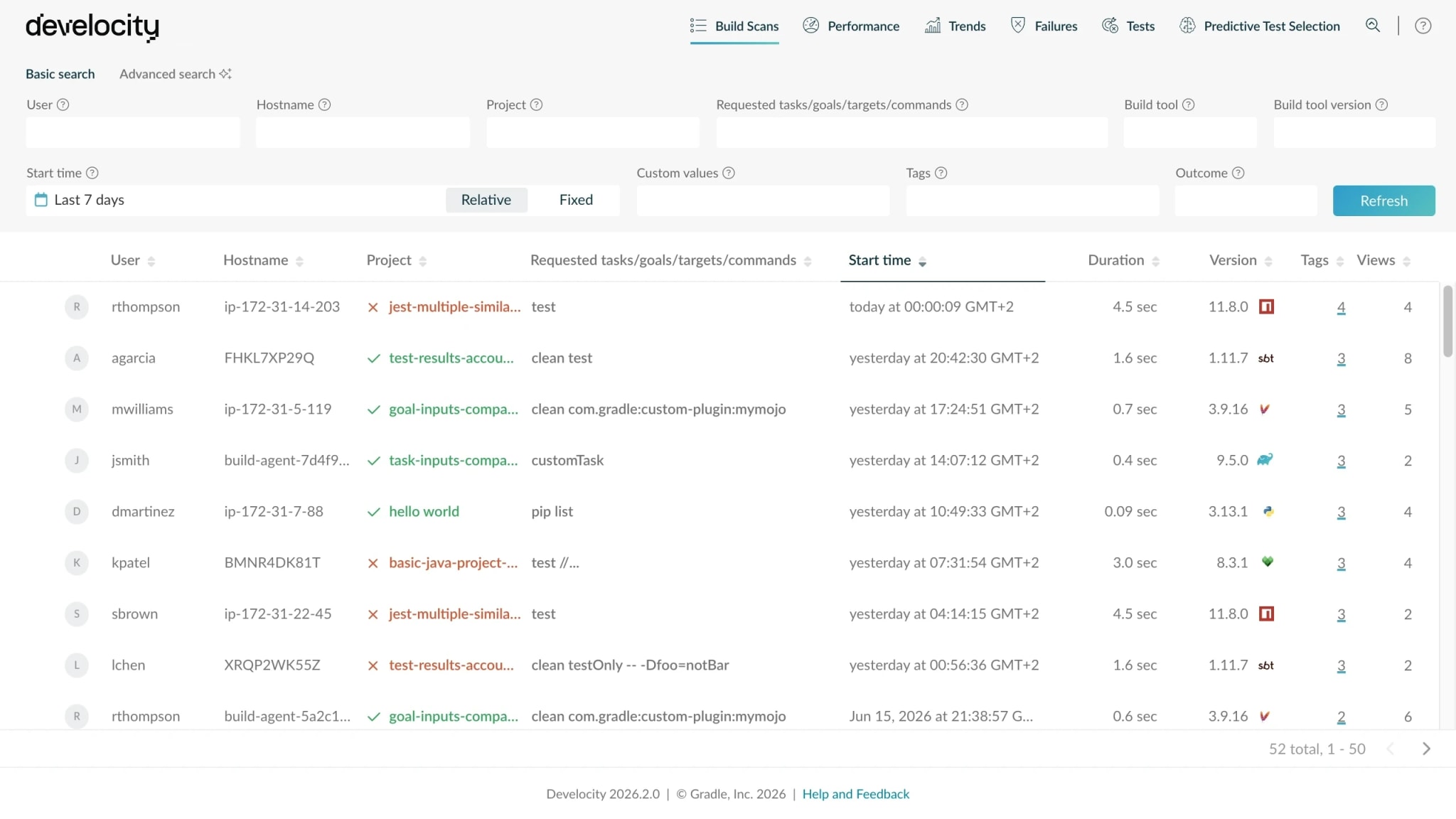The height and width of the screenshot is (819, 1456).
Task: Switch to Advanced search
Action: pyautogui.click(x=175, y=74)
